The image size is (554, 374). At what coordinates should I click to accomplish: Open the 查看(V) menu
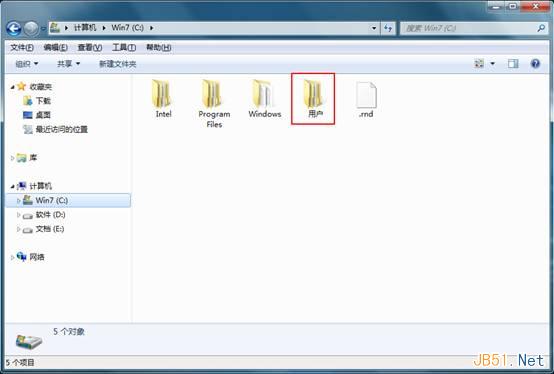[90, 47]
